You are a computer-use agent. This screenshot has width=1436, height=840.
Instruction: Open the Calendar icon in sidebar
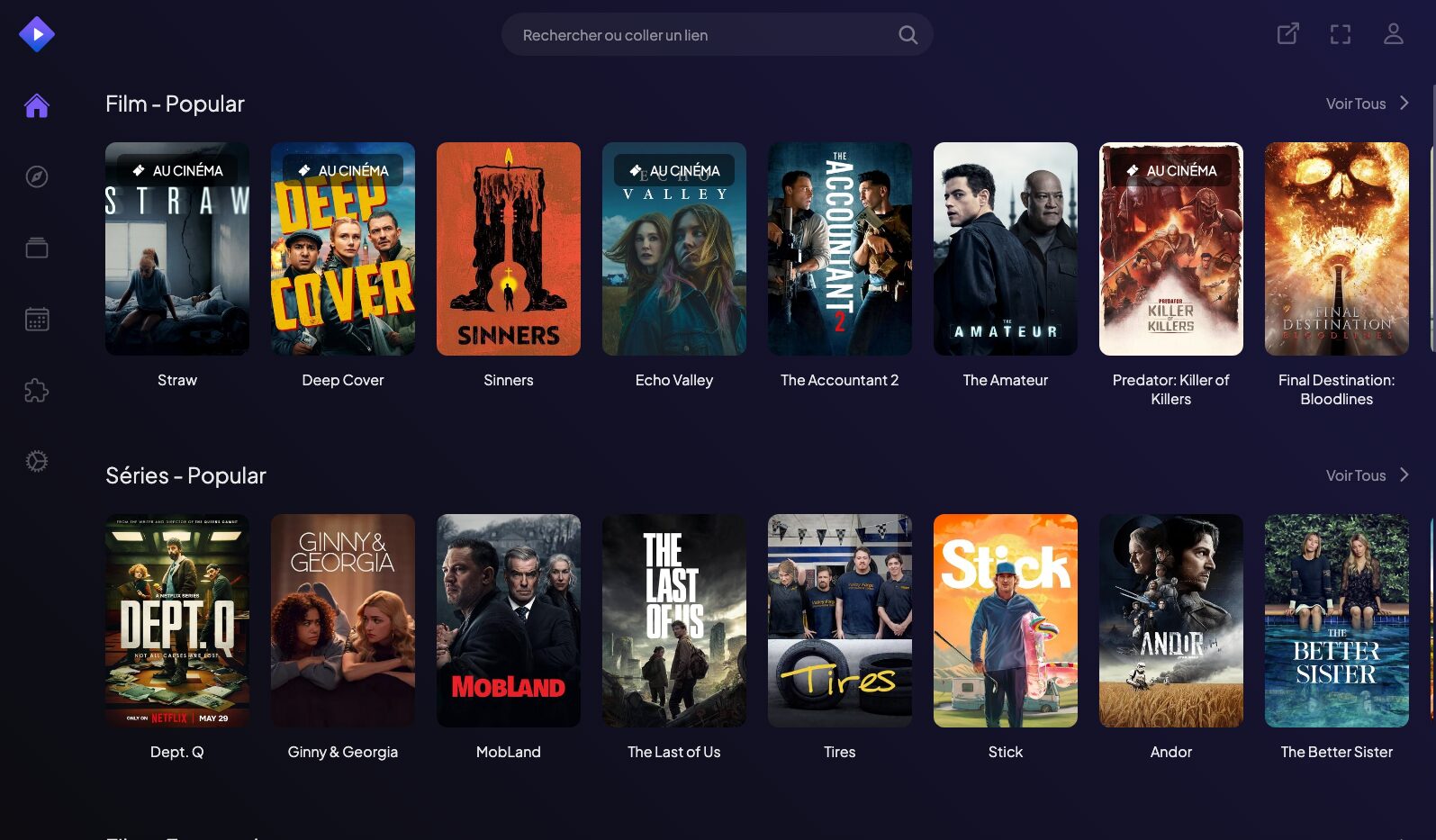coord(37,319)
